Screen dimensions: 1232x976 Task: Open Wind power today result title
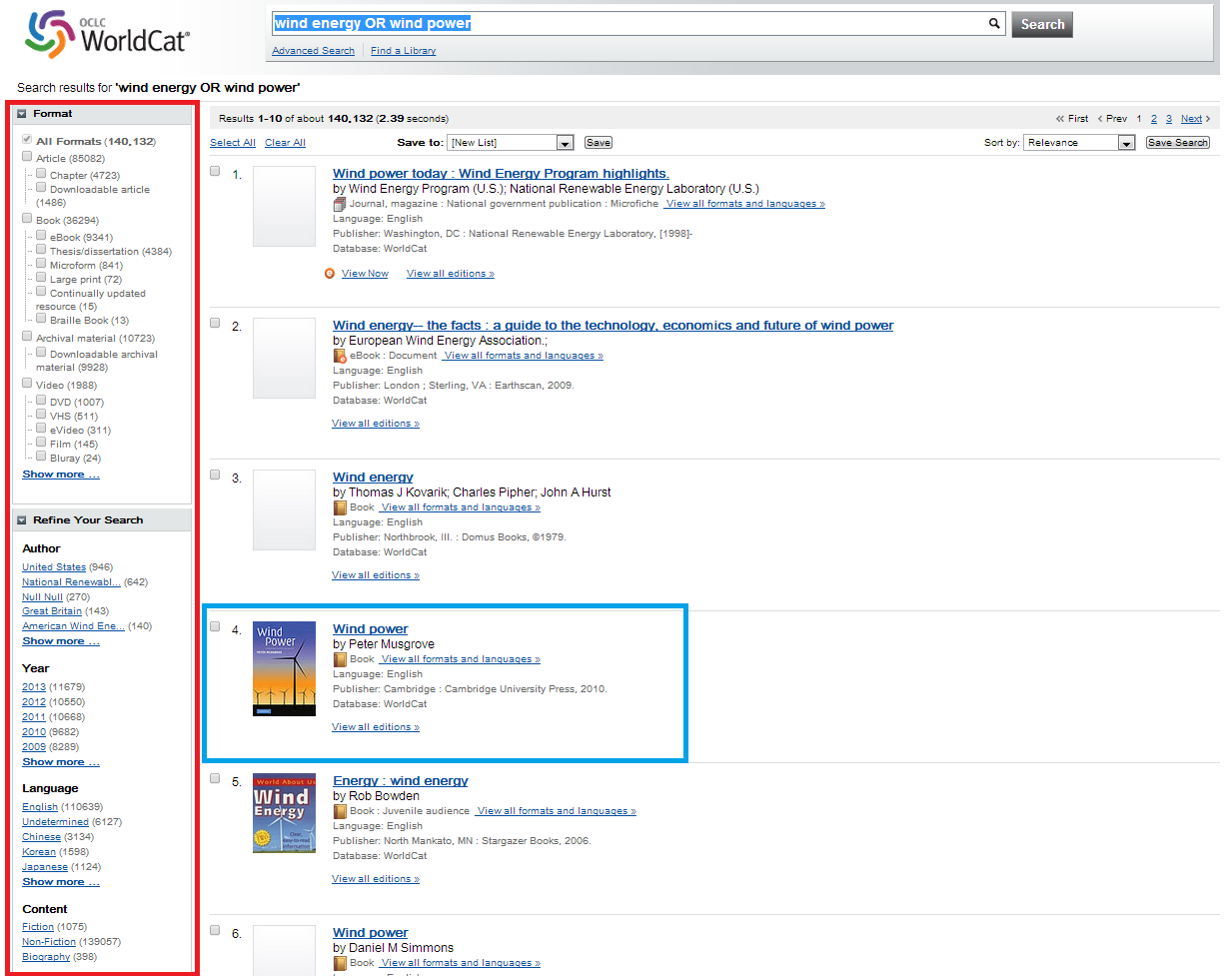[501, 173]
